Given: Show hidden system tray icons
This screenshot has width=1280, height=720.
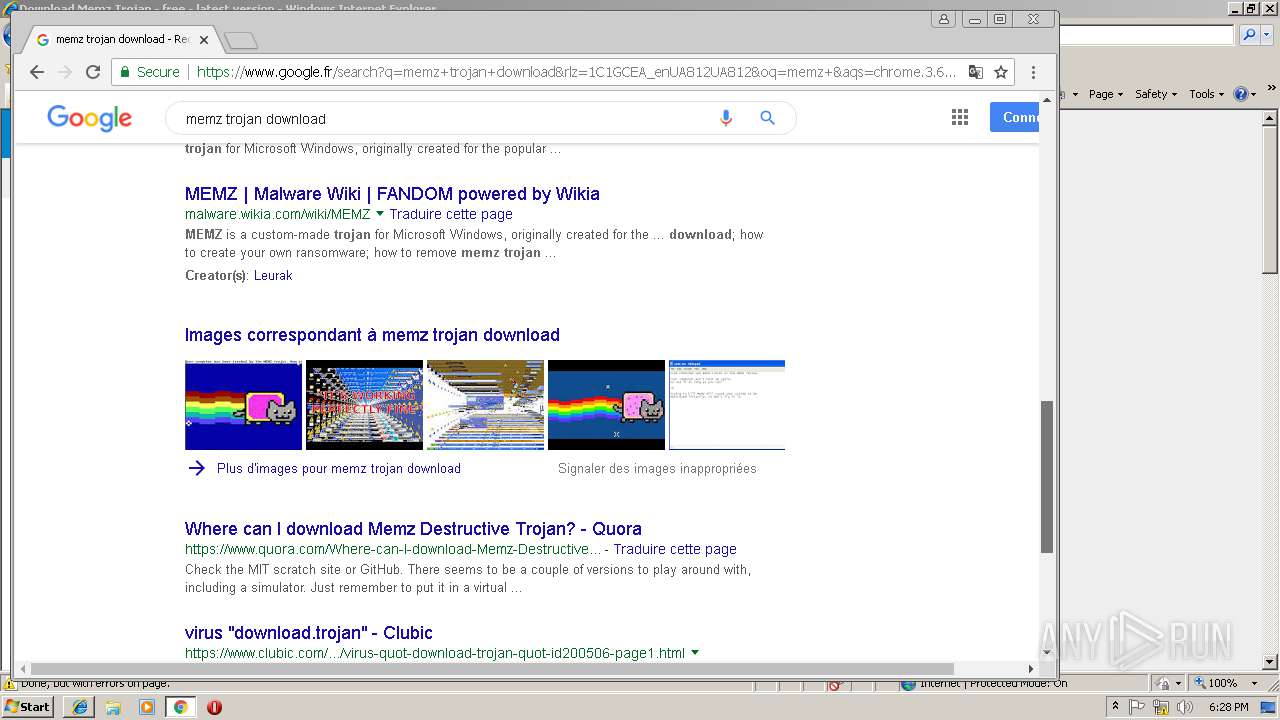Looking at the screenshot, I should coord(1116,706).
